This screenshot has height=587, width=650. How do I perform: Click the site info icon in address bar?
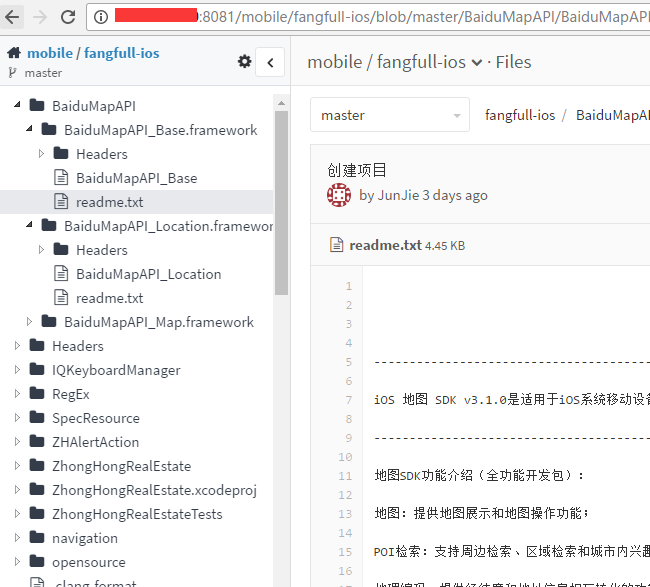click(101, 17)
